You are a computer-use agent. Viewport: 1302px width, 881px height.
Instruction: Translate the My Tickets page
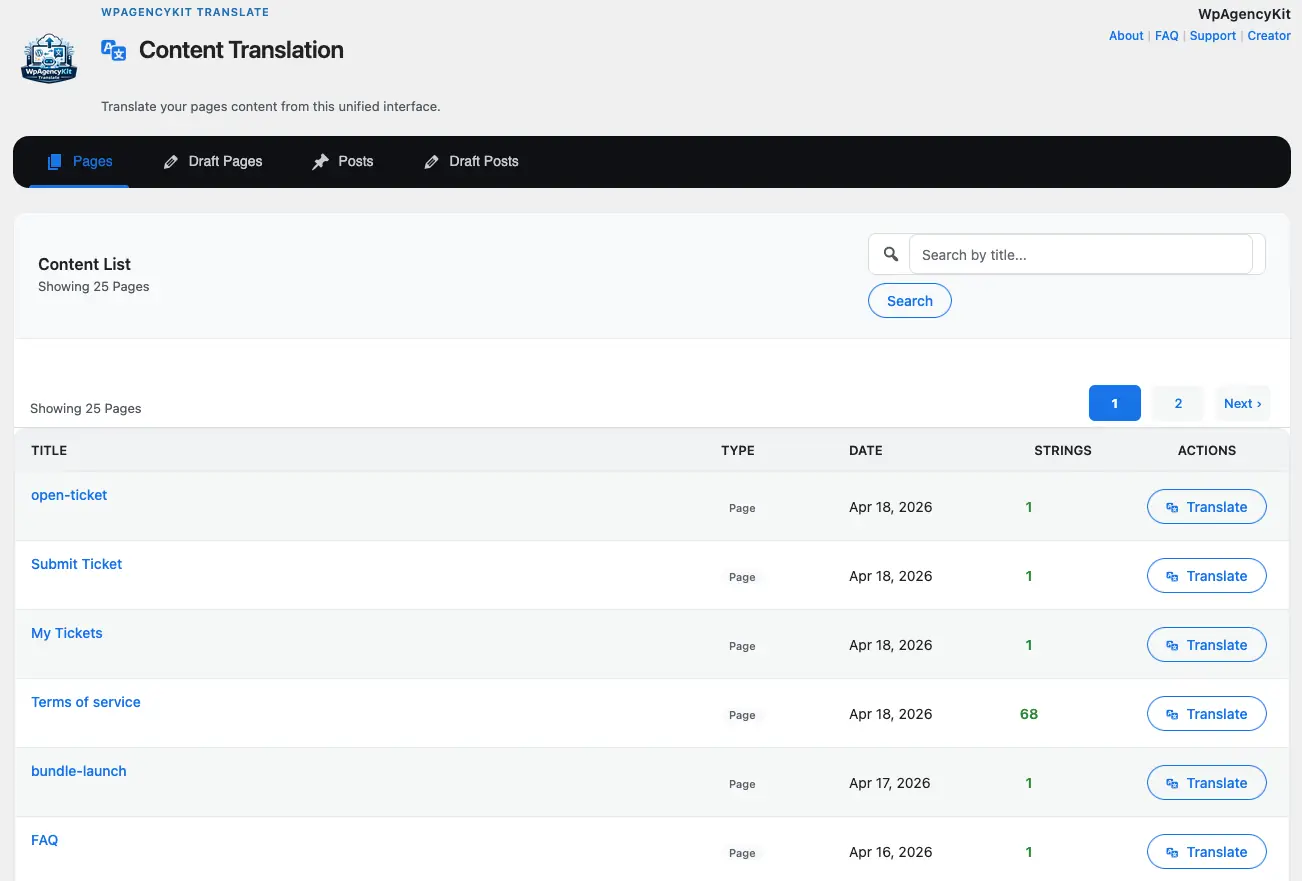point(1206,645)
